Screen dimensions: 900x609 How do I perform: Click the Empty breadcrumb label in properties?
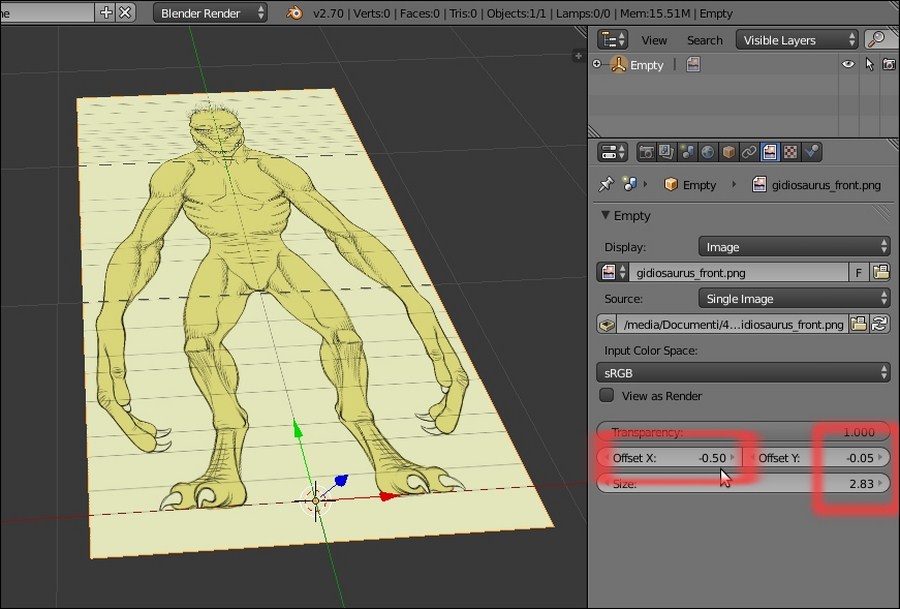click(x=699, y=185)
